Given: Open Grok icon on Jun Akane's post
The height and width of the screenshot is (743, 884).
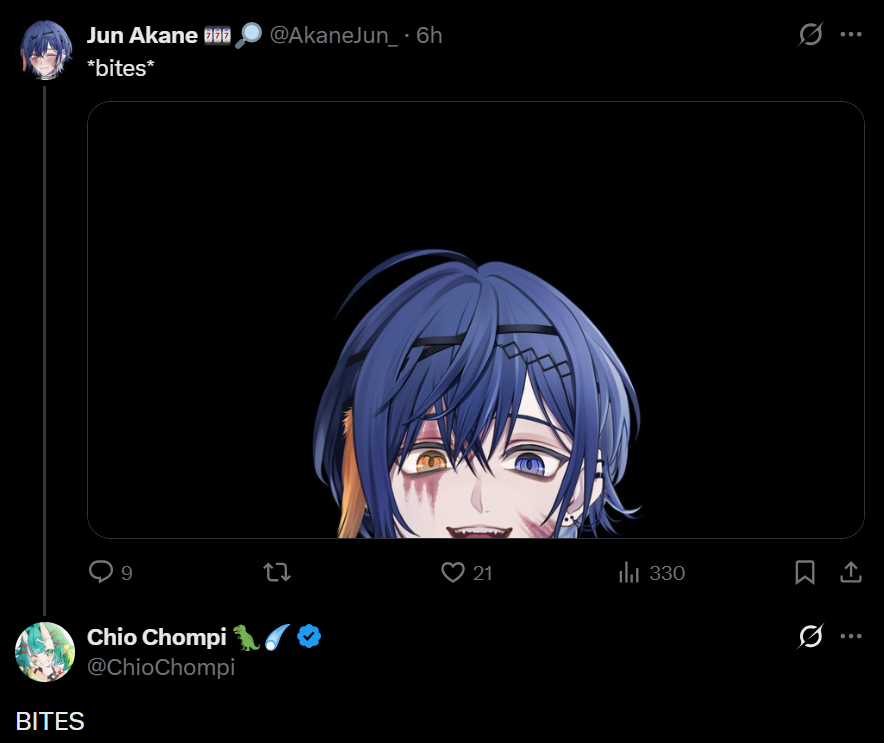Looking at the screenshot, I should tap(811, 34).
